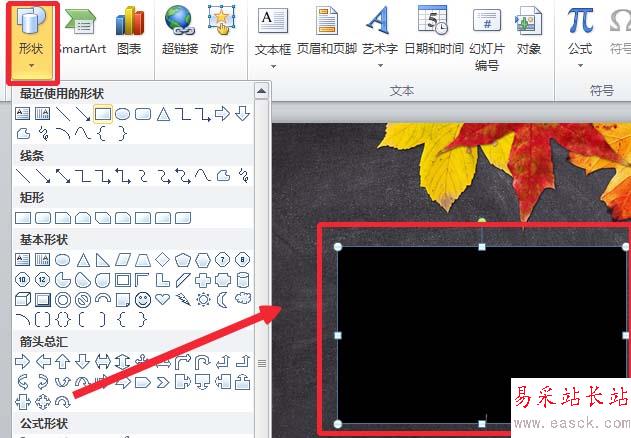
Task: Expand the 艺术字 dropdown arrow
Action: [x=380, y=66]
